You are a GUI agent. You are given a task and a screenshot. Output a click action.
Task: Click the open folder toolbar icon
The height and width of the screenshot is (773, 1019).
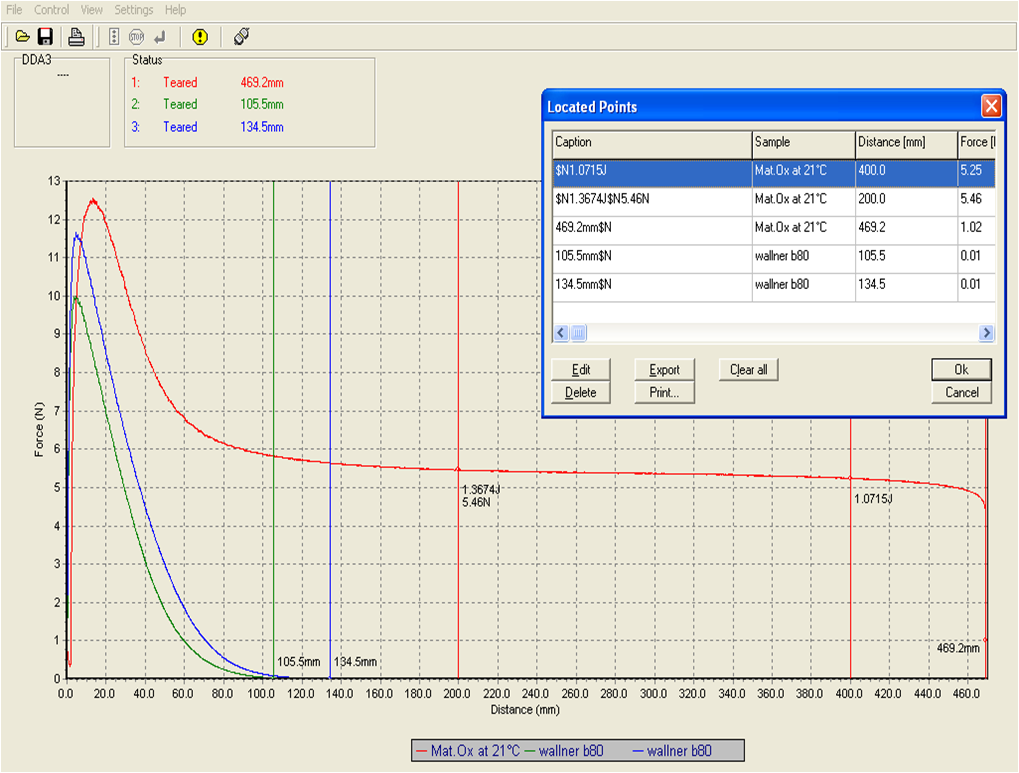point(22,37)
